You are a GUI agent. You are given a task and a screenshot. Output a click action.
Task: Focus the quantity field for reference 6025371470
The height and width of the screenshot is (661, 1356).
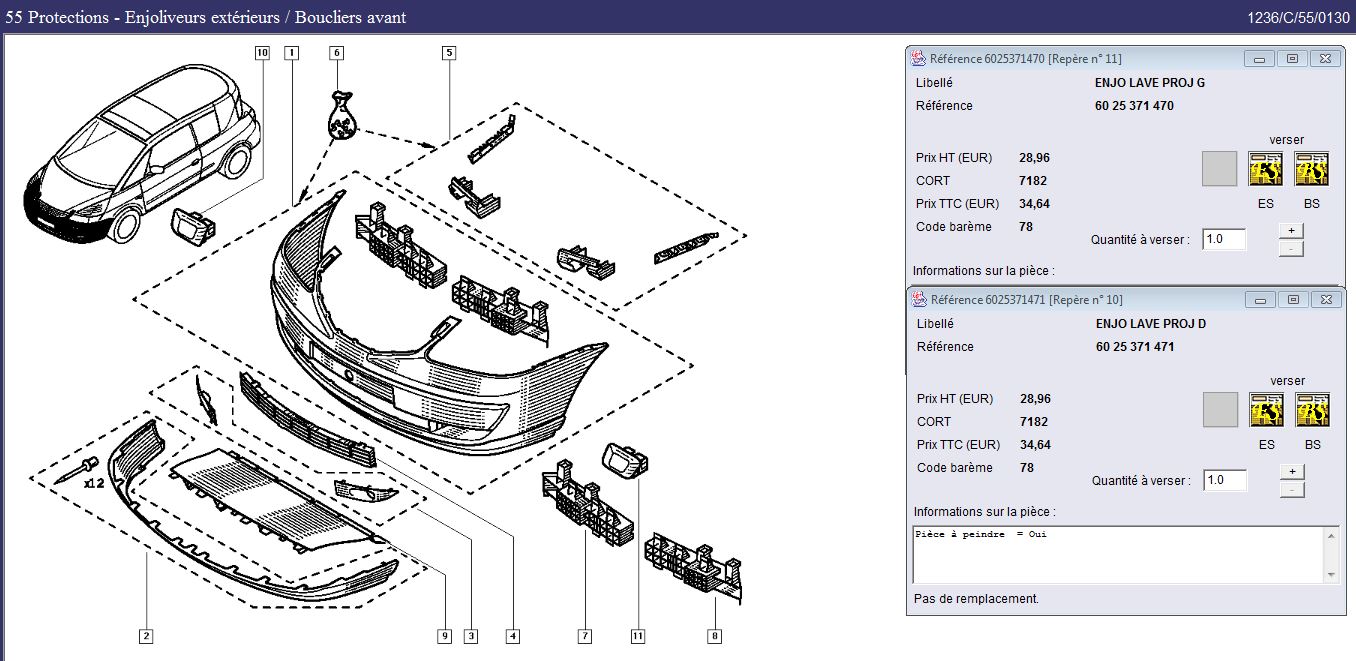tap(1225, 239)
